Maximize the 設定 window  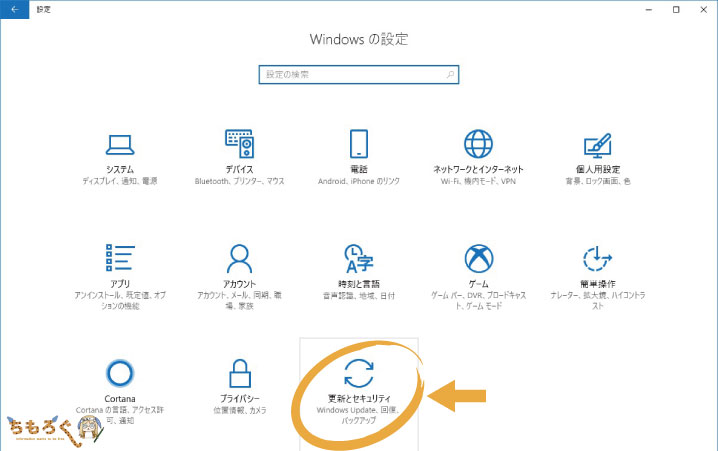pyautogui.click(x=676, y=9)
